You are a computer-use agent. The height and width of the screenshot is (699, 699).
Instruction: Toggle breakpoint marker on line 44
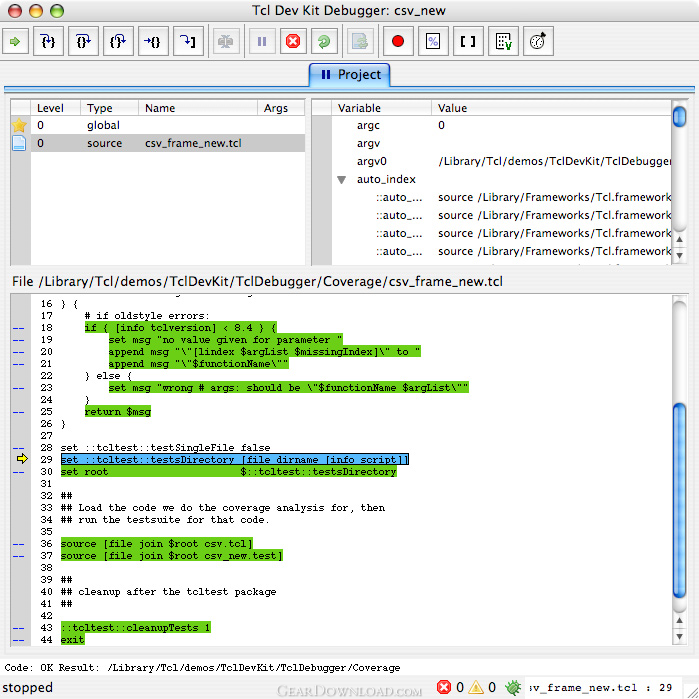[18, 640]
